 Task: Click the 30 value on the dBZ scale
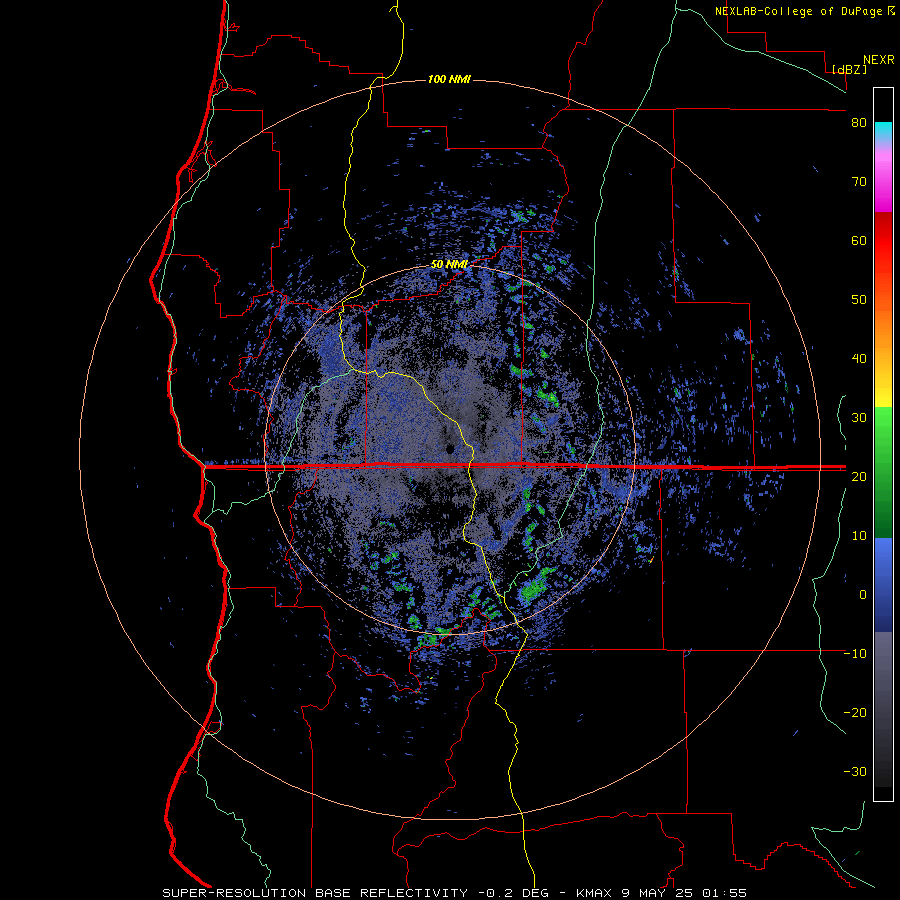point(859,418)
